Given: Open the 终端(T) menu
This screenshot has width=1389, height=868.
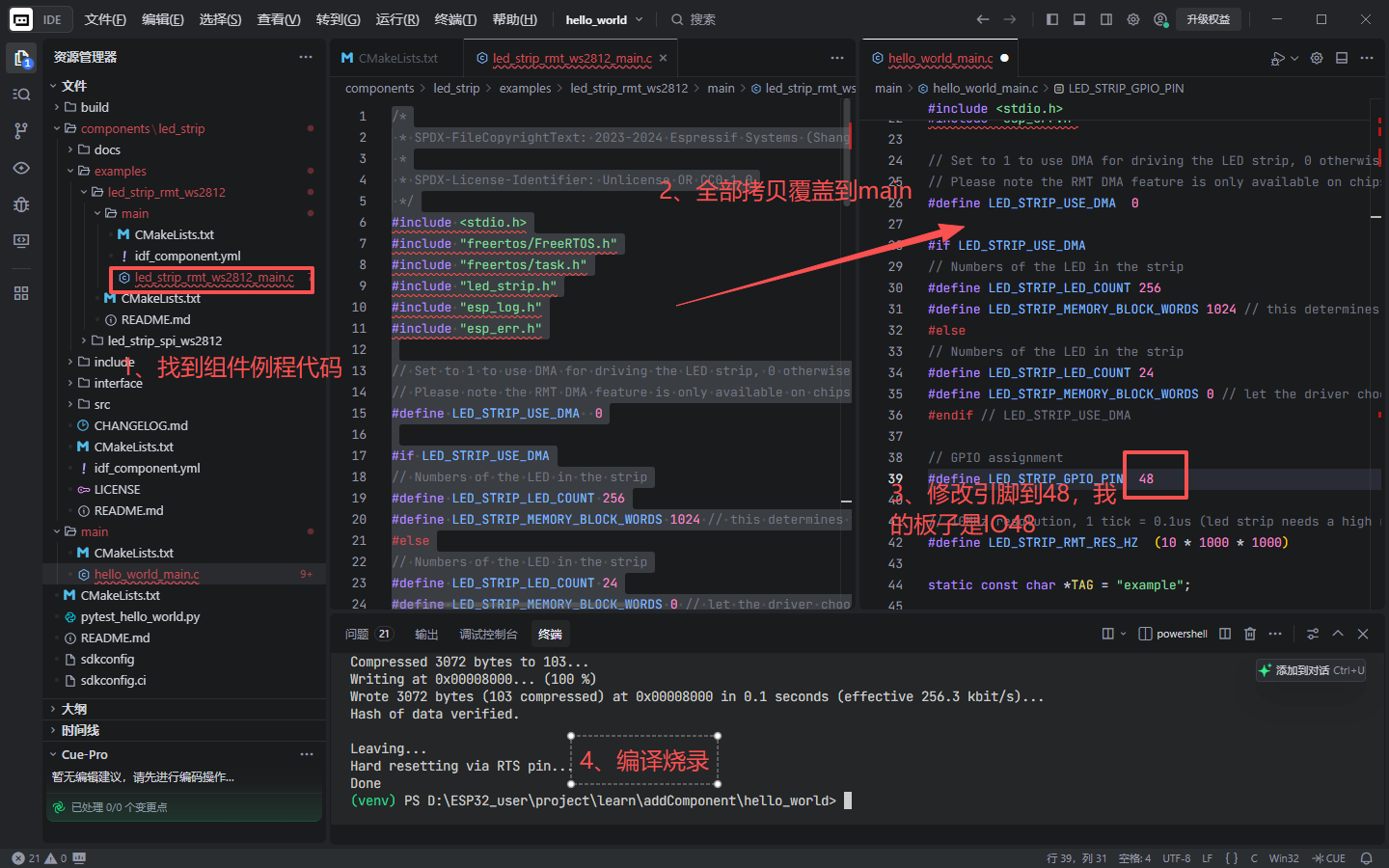Looking at the screenshot, I should [x=455, y=19].
